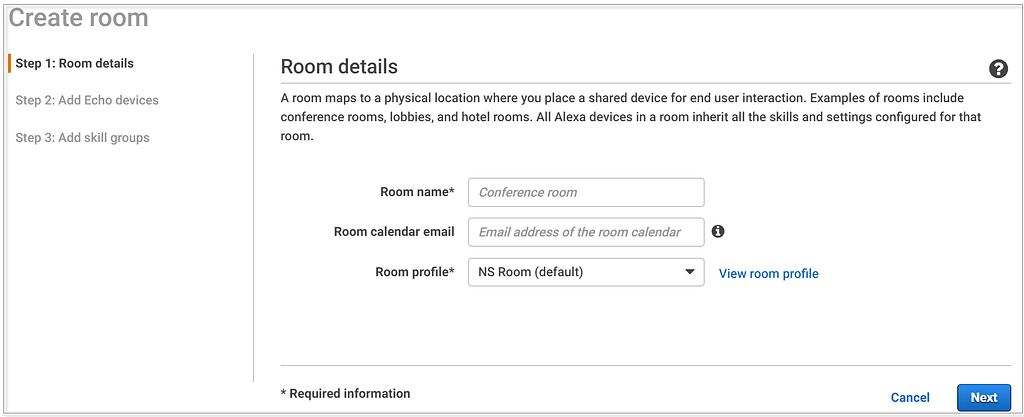This screenshot has width=1024, height=417.
Task: Click the room description paragraph text
Action: 632,118
